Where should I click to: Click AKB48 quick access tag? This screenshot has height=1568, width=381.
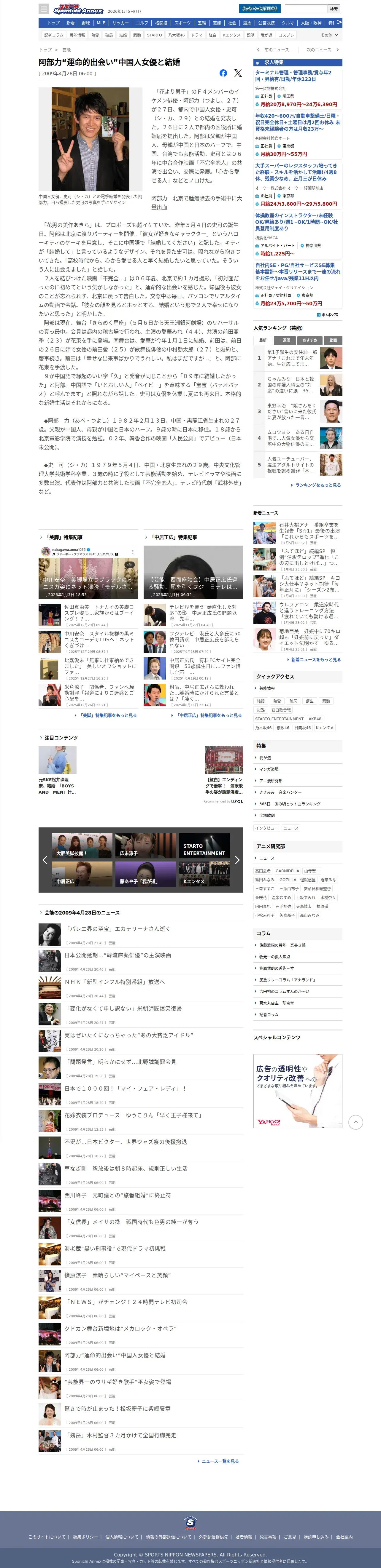point(315,719)
